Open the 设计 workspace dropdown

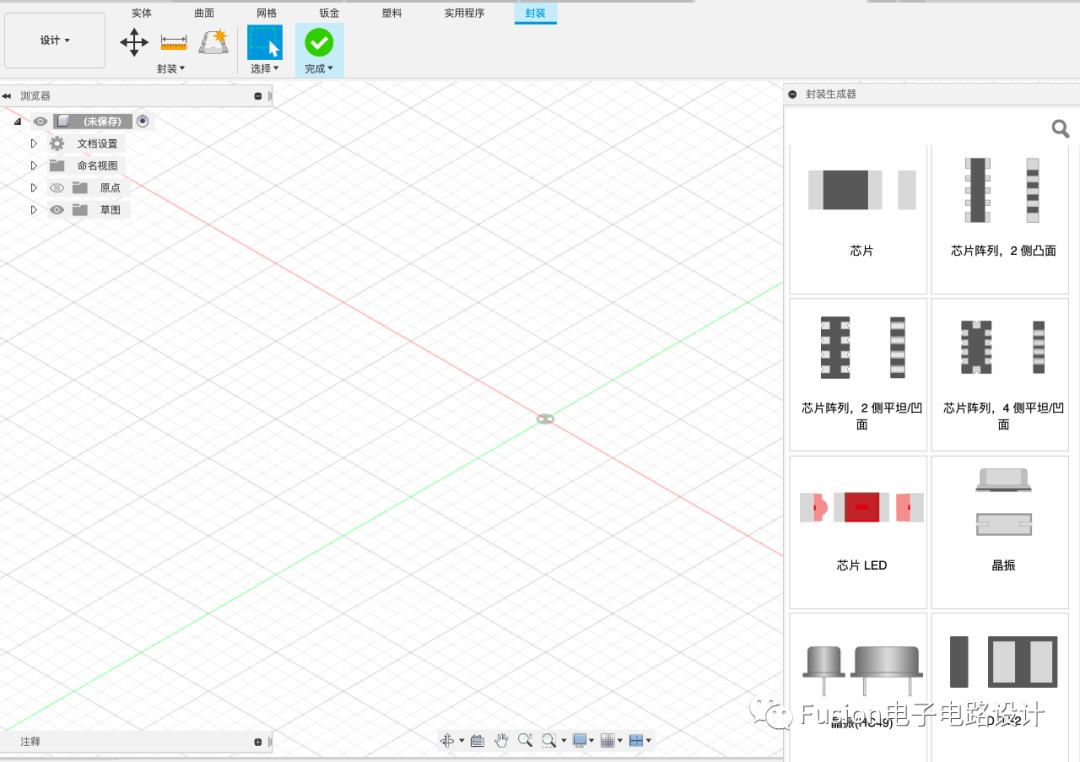pos(54,40)
